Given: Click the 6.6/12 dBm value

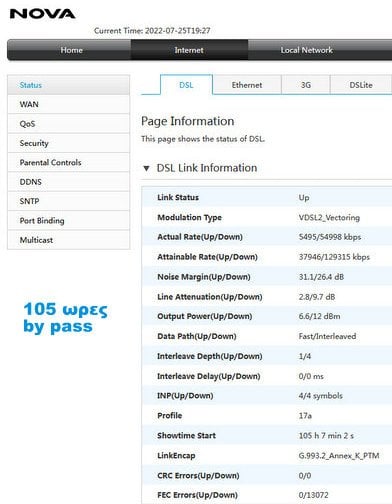Looking at the screenshot, I should [x=319, y=316].
